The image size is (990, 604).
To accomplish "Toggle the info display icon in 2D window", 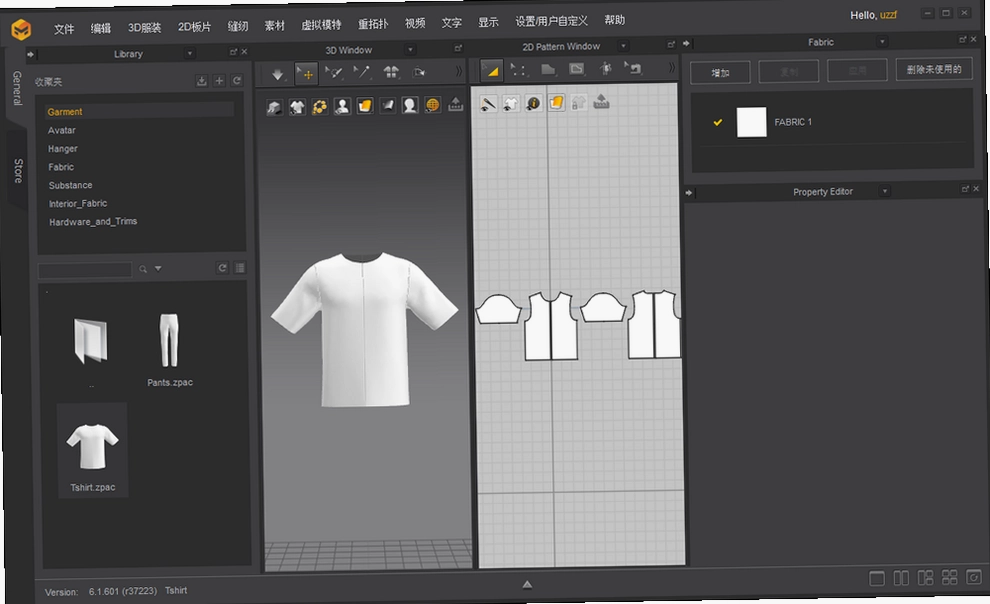I will click(x=533, y=102).
